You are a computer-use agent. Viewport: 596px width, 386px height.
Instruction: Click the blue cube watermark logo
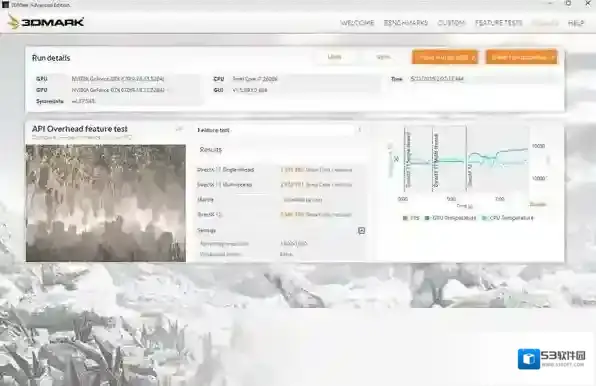click(x=529, y=359)
